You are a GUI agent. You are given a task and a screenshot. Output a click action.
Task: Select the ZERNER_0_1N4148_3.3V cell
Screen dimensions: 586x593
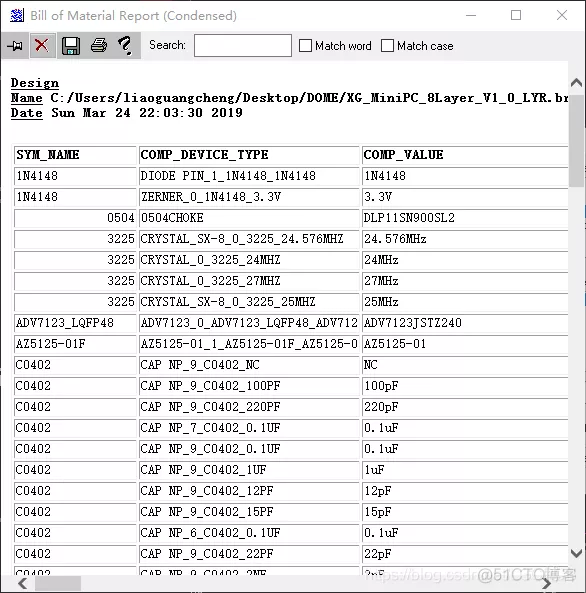[249, 197]
